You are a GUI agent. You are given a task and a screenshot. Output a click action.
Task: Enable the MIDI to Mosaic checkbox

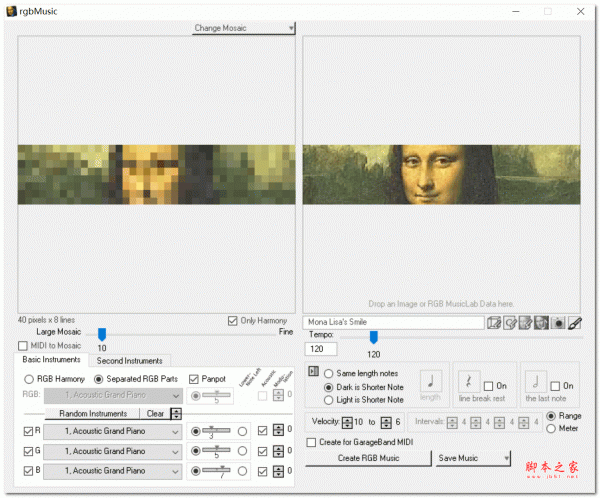pyautogui.click(x=23, y=346)
